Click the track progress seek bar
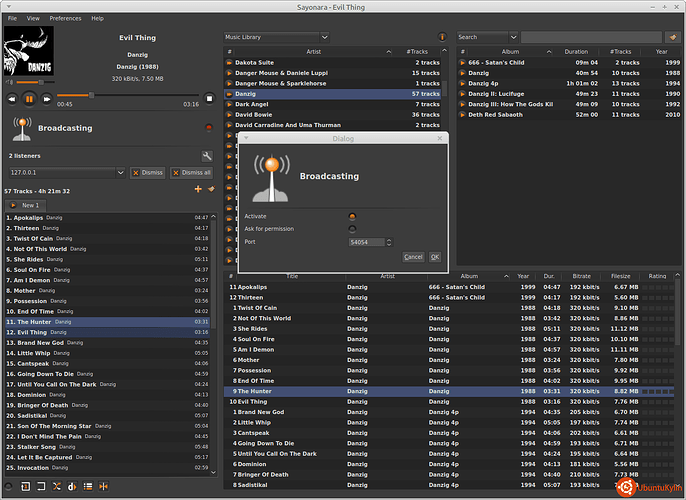The image size is (686, 500). (x=127, y=95)
